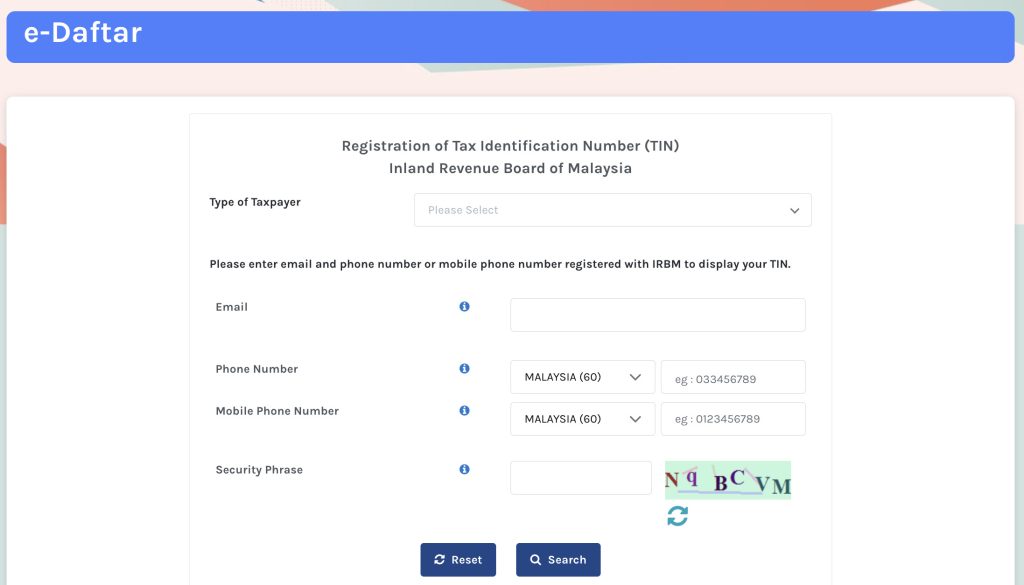Click the e-Daftar header title
Screen dimensions: 1024x585
point(83,34)
